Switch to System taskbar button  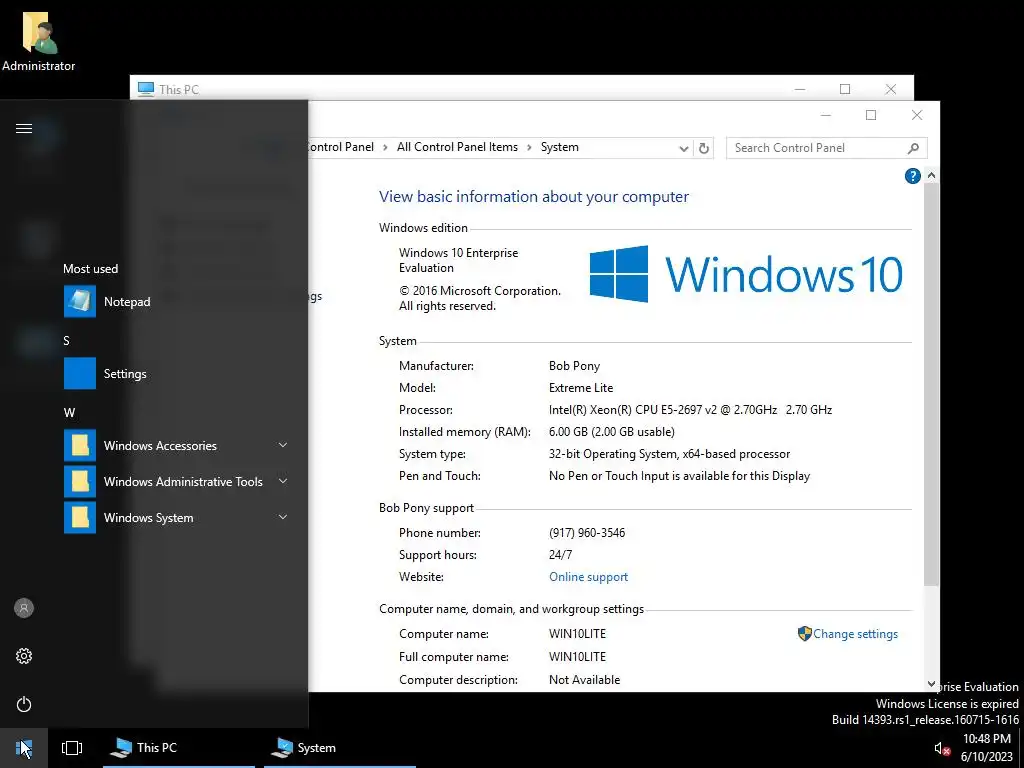340,748
